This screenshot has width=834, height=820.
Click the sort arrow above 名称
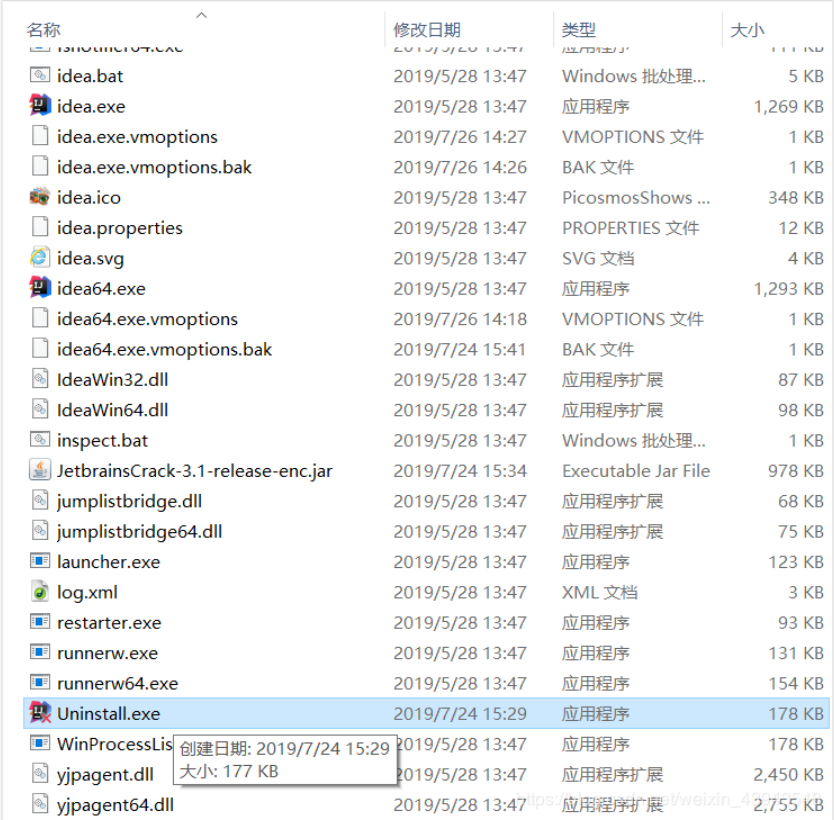pyautogui.click(x=201, y=15)
